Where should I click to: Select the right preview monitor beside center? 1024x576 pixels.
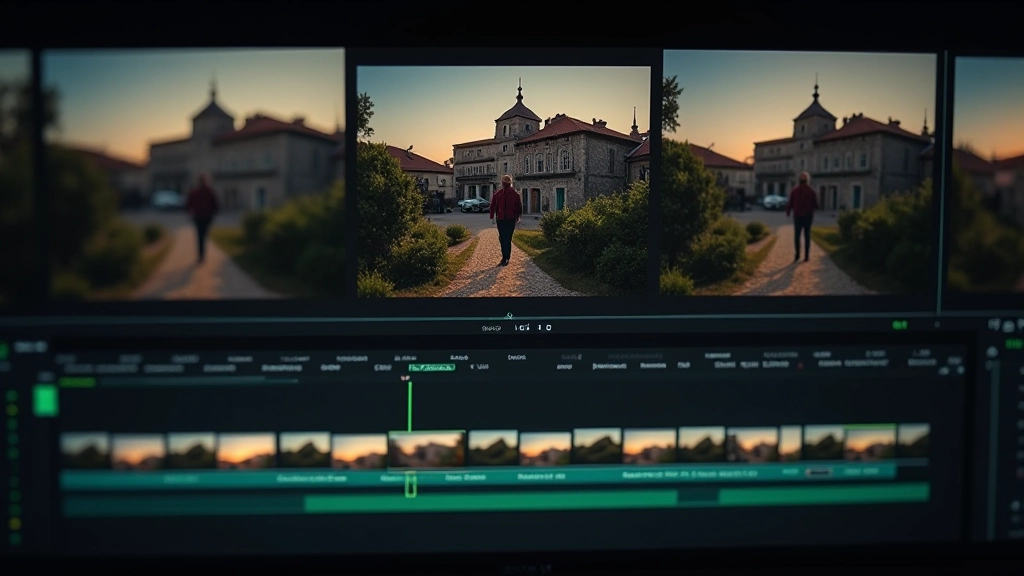[799, 173]
